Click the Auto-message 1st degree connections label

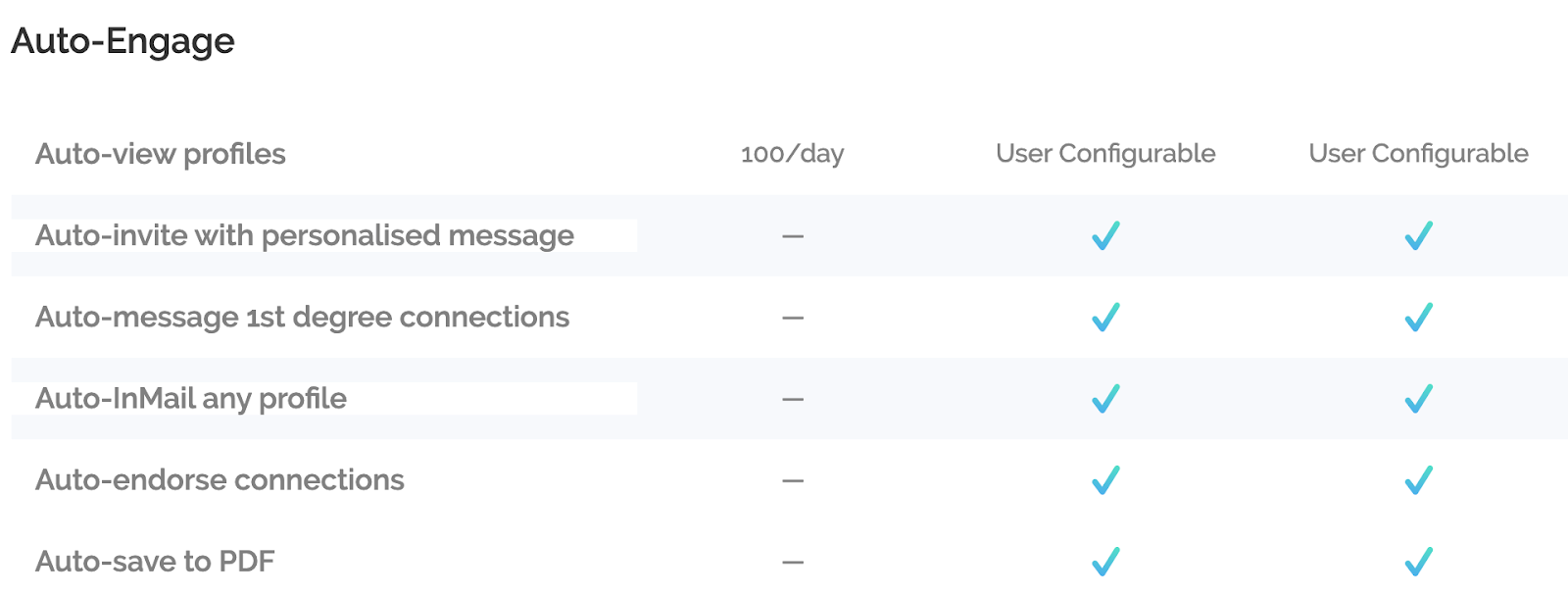click(x=302, y=317)
